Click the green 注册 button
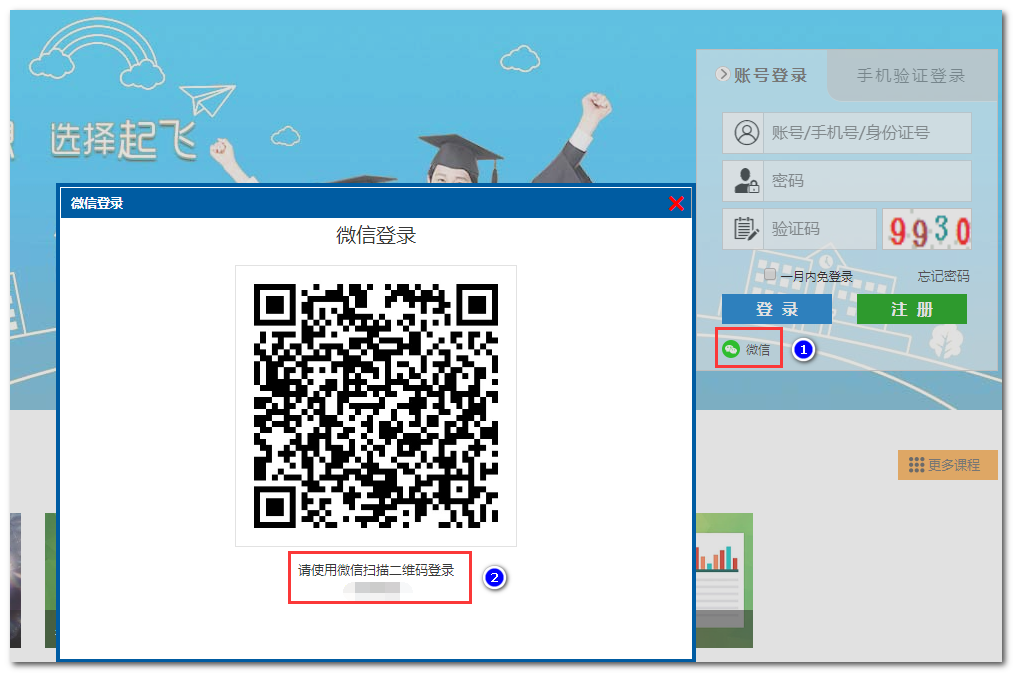 pos(912,309)
